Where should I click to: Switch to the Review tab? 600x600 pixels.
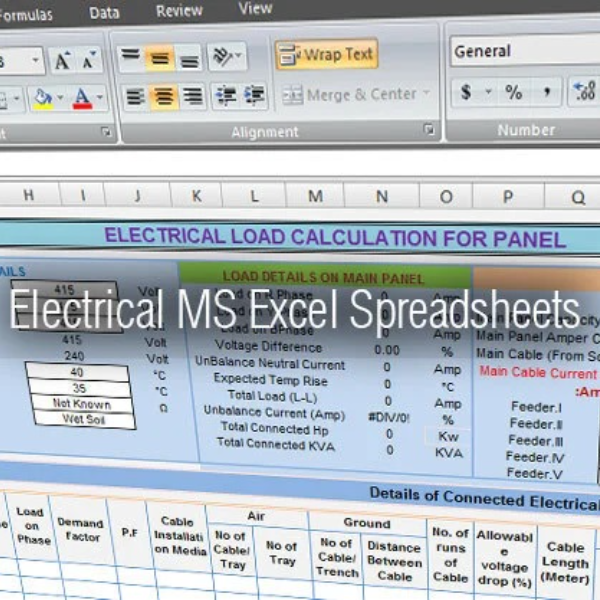pyautogui.click(x=179, y=11)
